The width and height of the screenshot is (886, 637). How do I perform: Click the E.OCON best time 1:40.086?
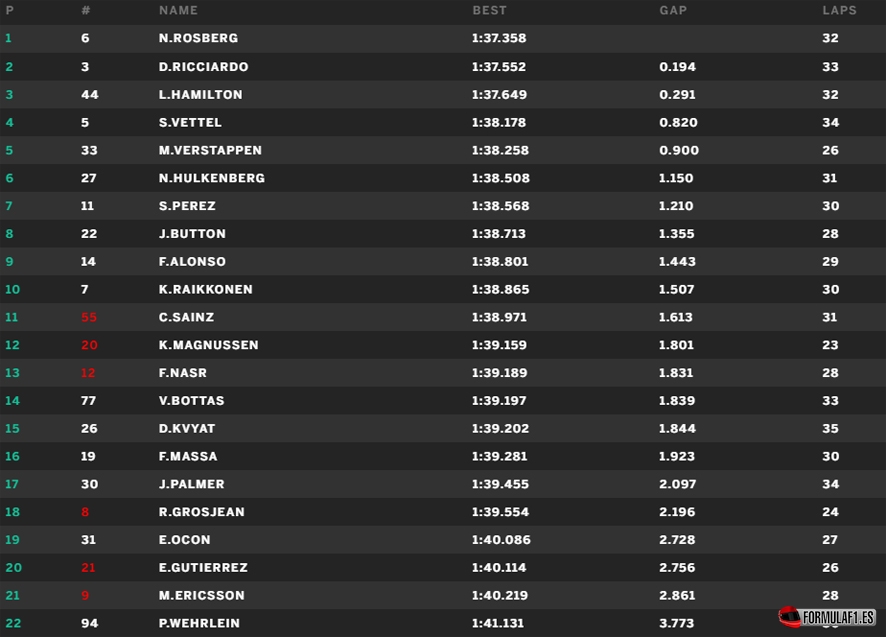501,540
